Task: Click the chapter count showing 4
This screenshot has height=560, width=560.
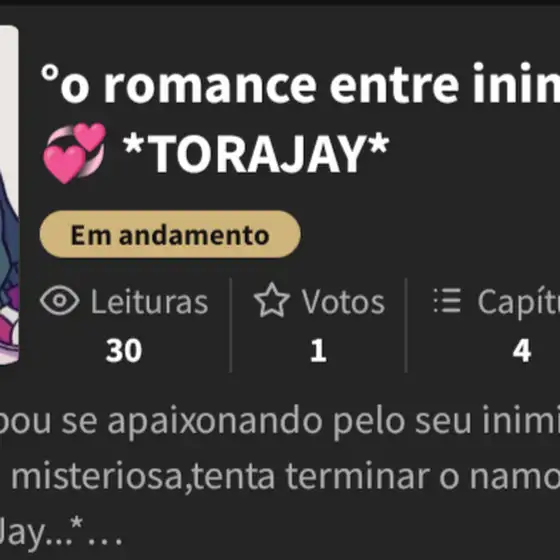Action: 522,351
